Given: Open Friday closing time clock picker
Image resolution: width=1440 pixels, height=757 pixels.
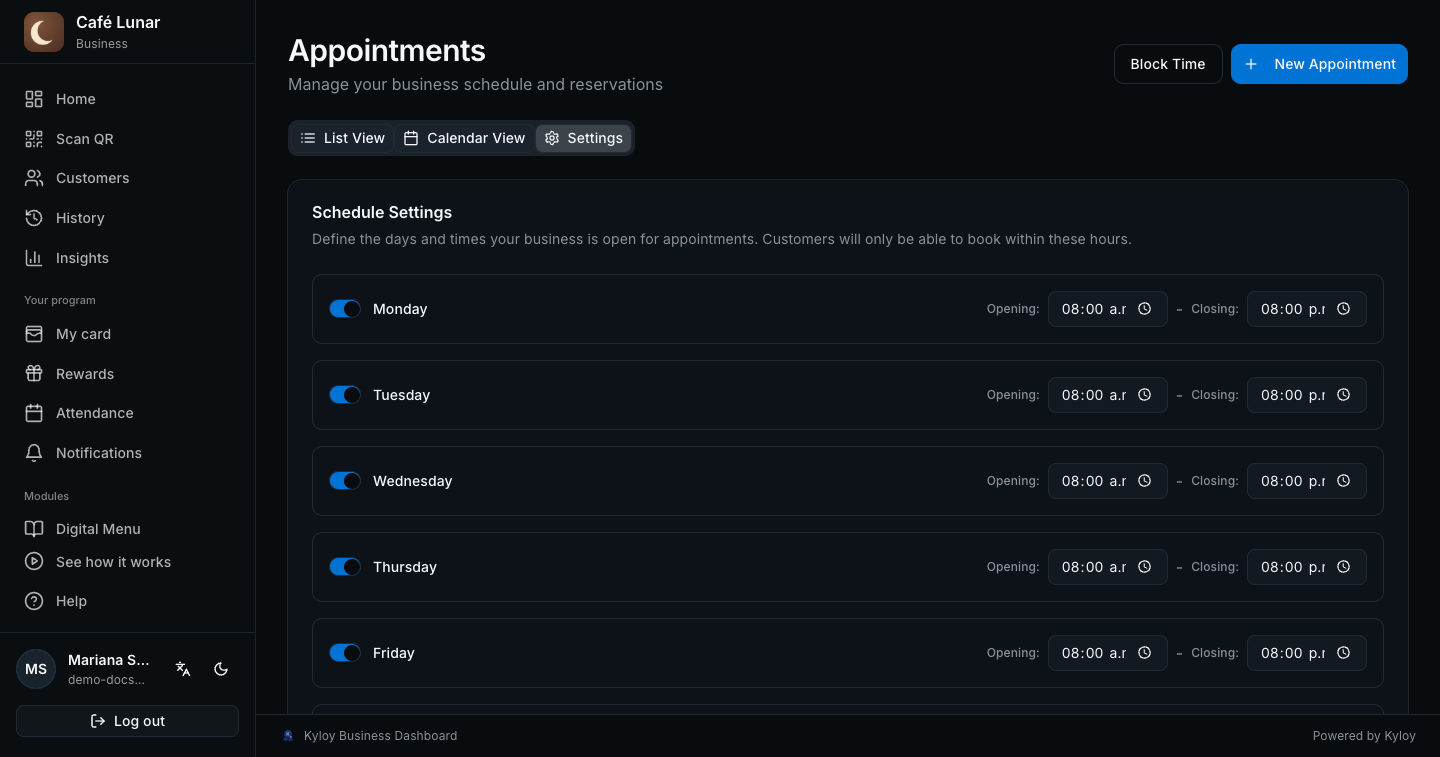Looking at the screenshot, I should pyautogui.click(x=1344, y=653).
